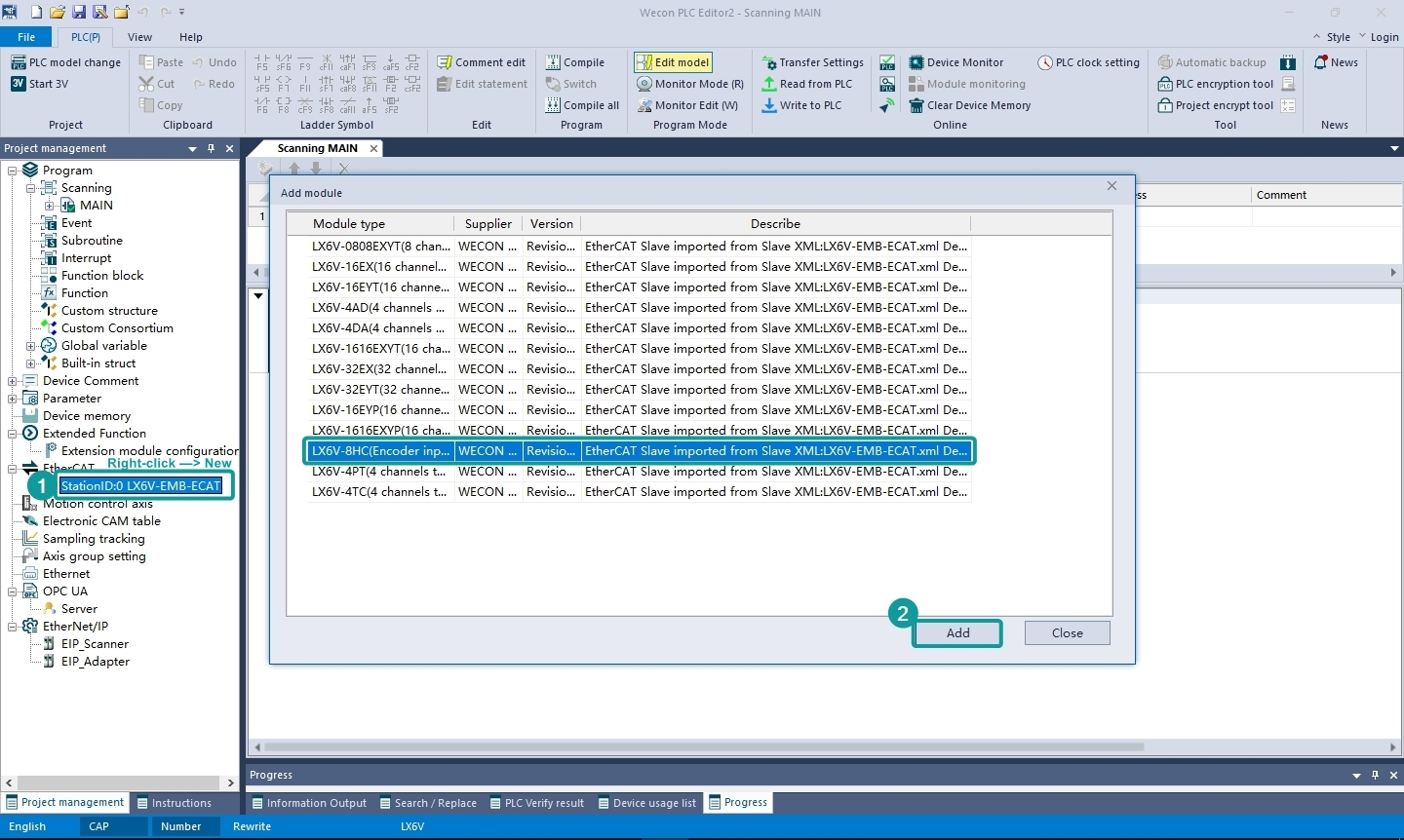Click Compile icon in Program group

(x=553, y=62)
